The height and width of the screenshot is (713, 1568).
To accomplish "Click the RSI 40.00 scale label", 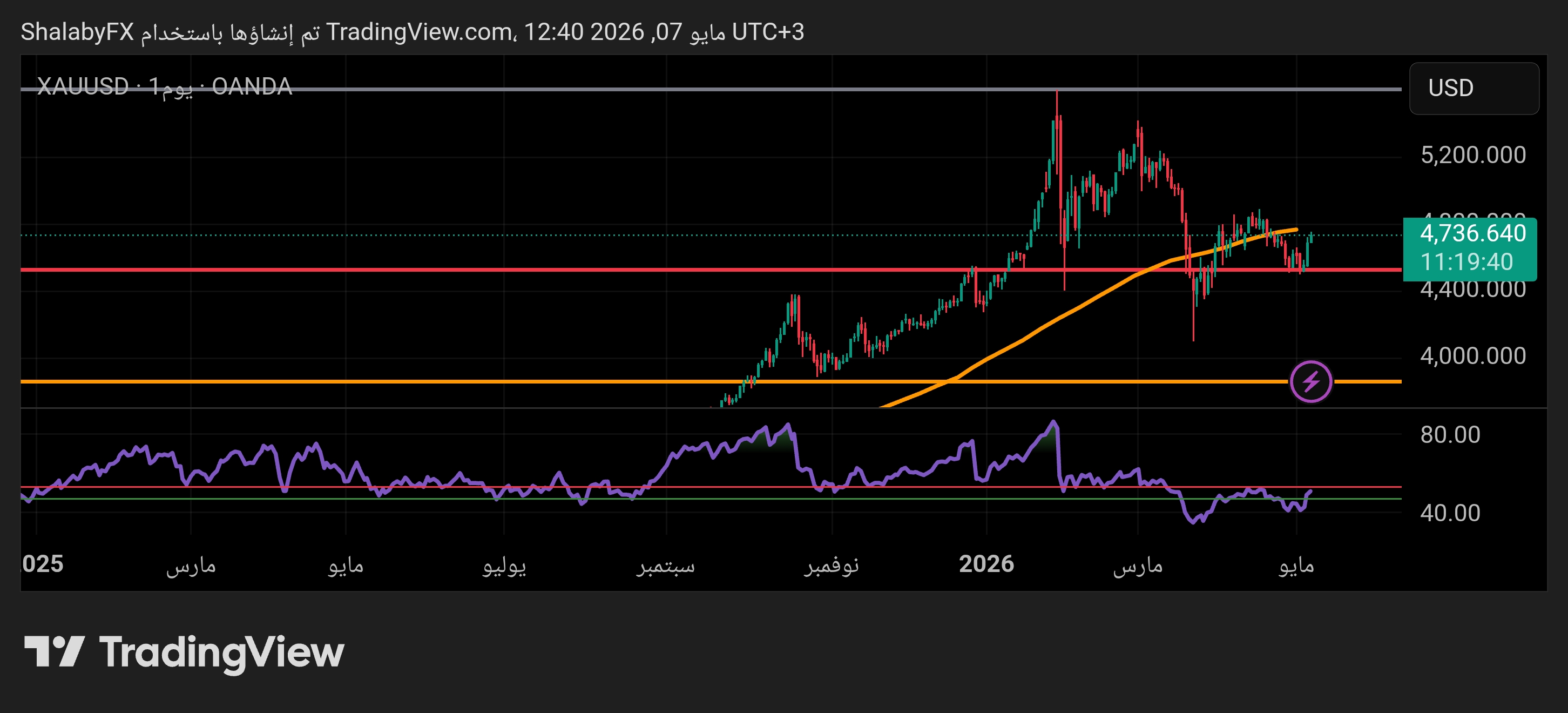I will (1450, 513).
